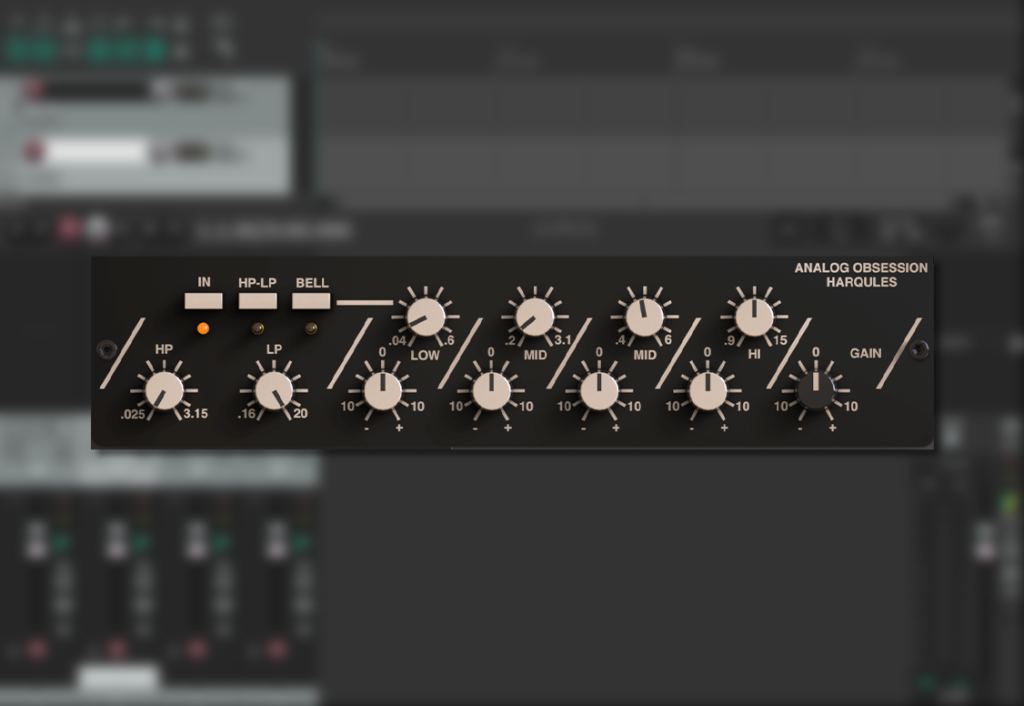Image resolution: width=1024 pixels, height=706 pixels.
Task: Click the LOW band gain knob
Action: click(385, 392)
